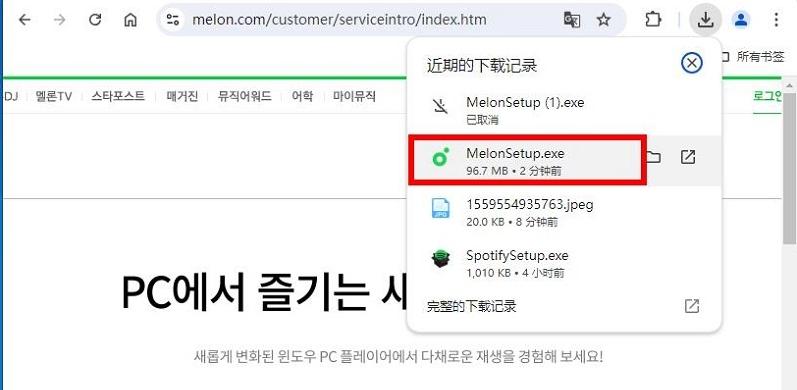Select cancelled MelonSetup (1).exe entry

[564, 110]
